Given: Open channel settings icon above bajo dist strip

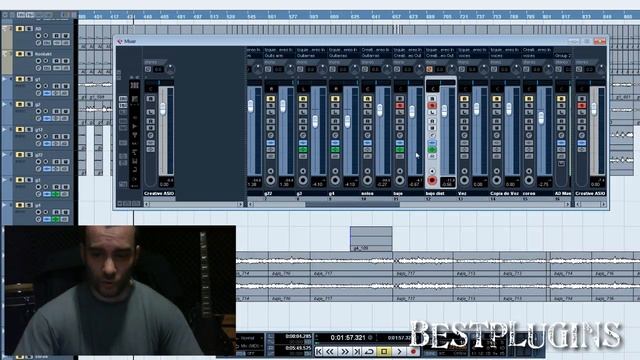Looking at the screenshot, I should coord(429,69).
